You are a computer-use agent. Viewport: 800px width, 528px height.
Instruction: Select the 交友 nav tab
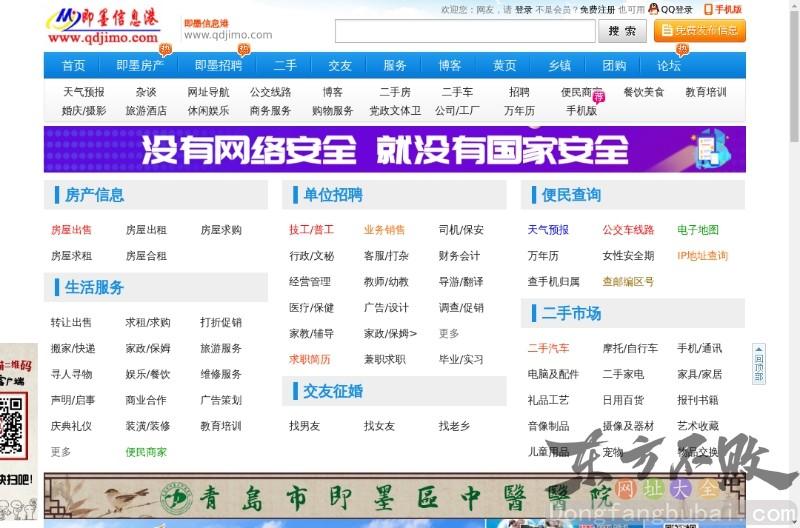pyautogui.click(x=340, y=65)
